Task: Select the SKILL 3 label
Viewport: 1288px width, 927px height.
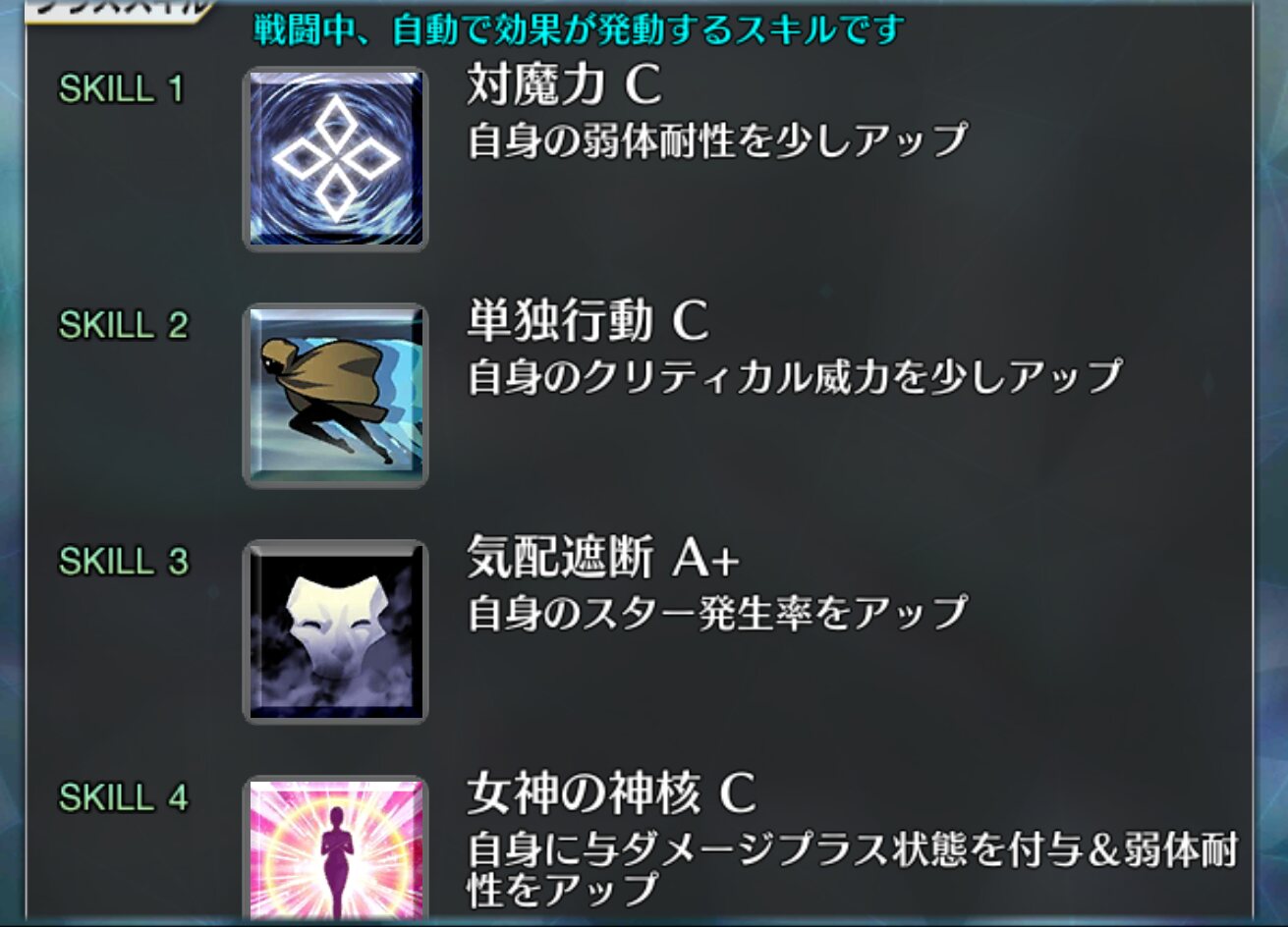Action: pos(123,562)
